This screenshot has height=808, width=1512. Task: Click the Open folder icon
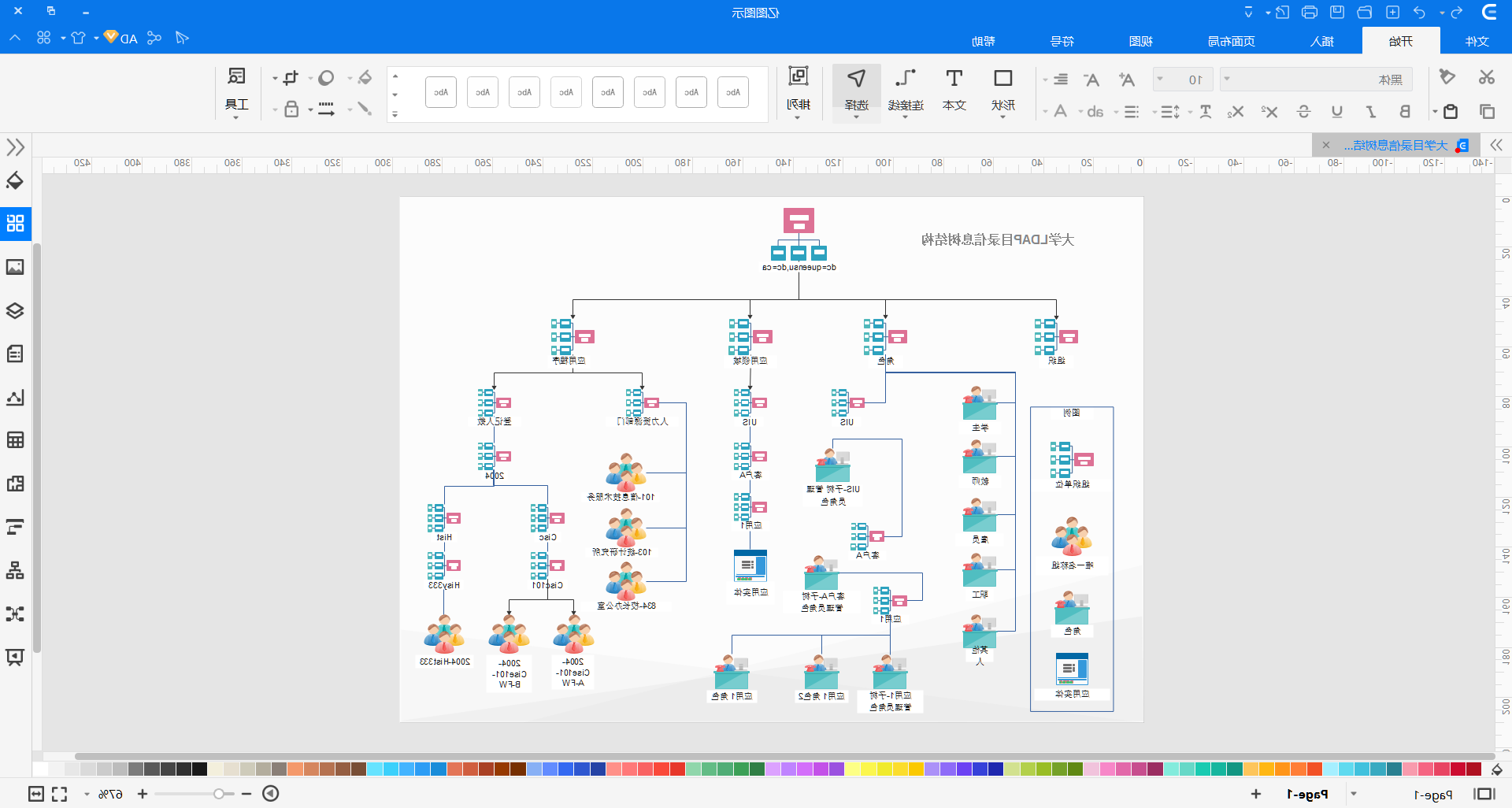(x=1365, y=12)
